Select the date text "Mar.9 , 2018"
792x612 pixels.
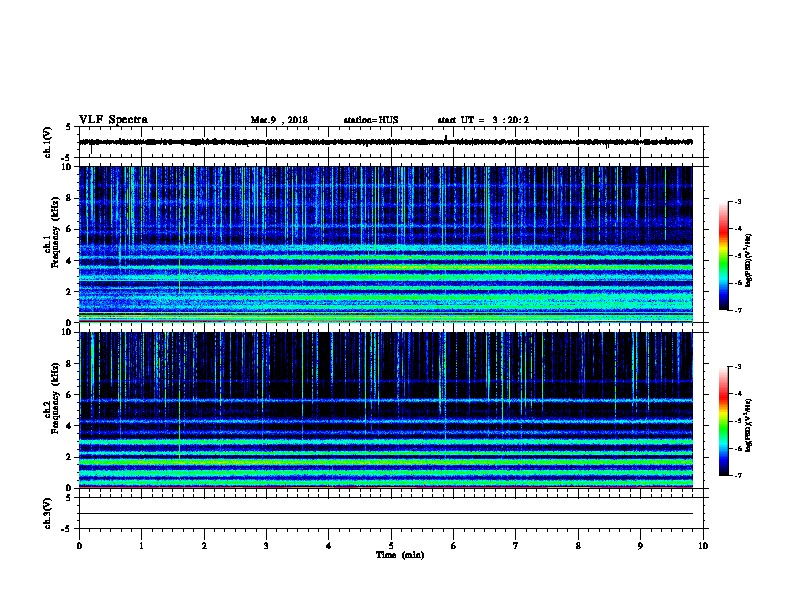point(279,120)
